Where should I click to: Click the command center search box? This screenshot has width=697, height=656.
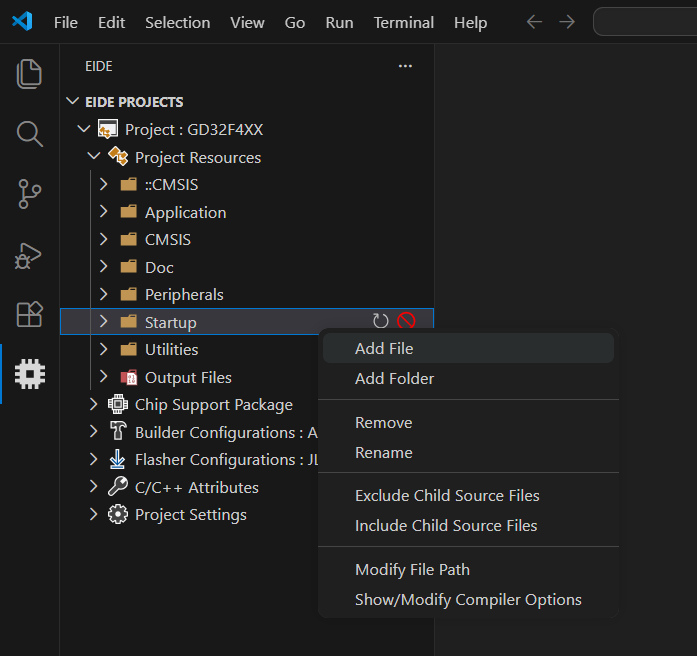[645, 22]
